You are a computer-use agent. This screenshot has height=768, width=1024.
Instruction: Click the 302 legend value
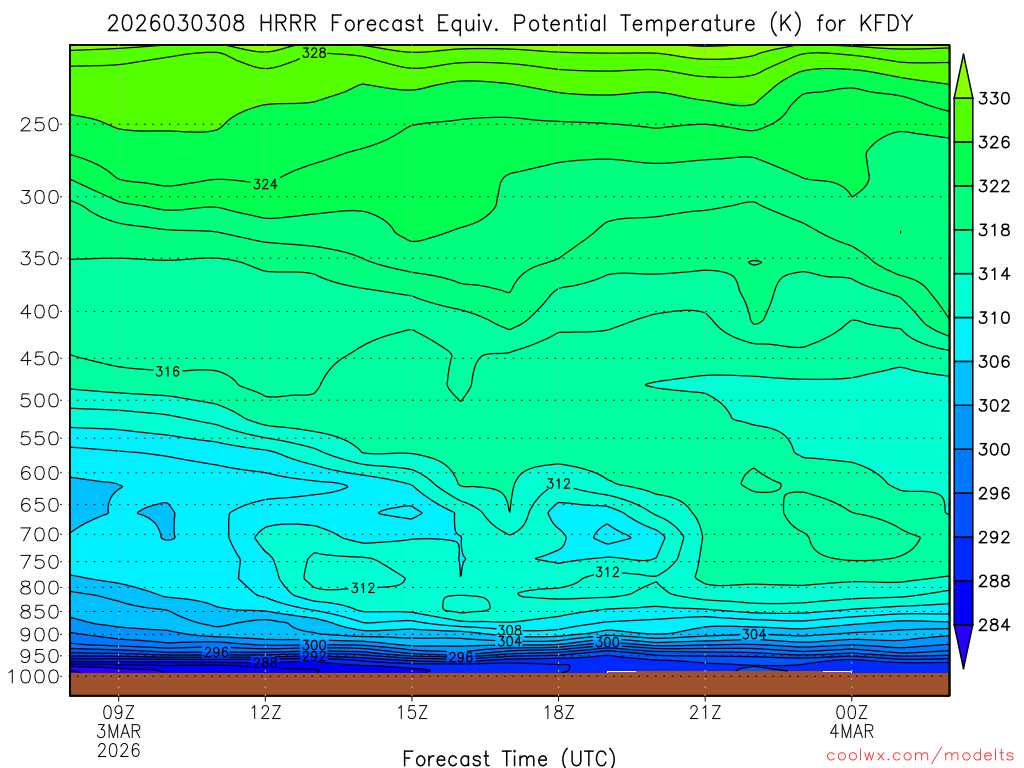[994, 406]
